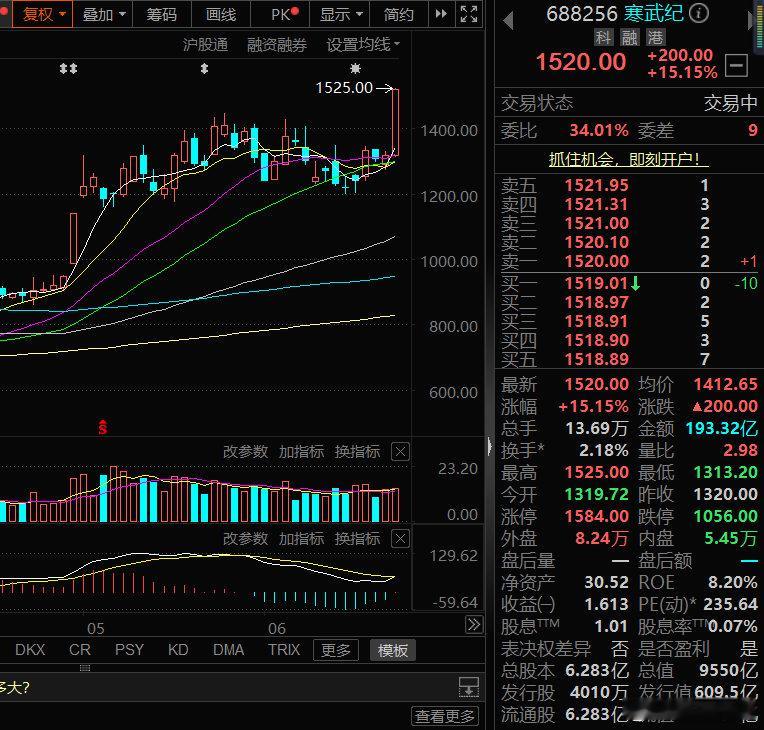Viewport: 764px width, 730px height.
Task: Click 跌停 price 1056.00
Action: (726, 516)
